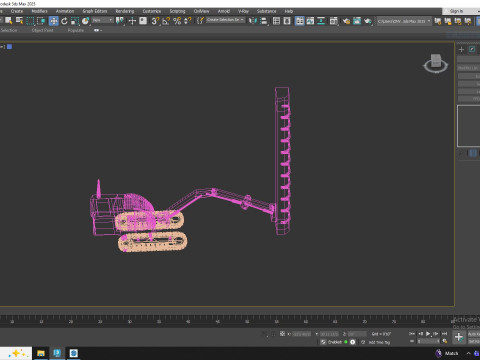Click second project folder icon after path
The height and width of the screenshot is (360, 480).
(x=448, y=21)
